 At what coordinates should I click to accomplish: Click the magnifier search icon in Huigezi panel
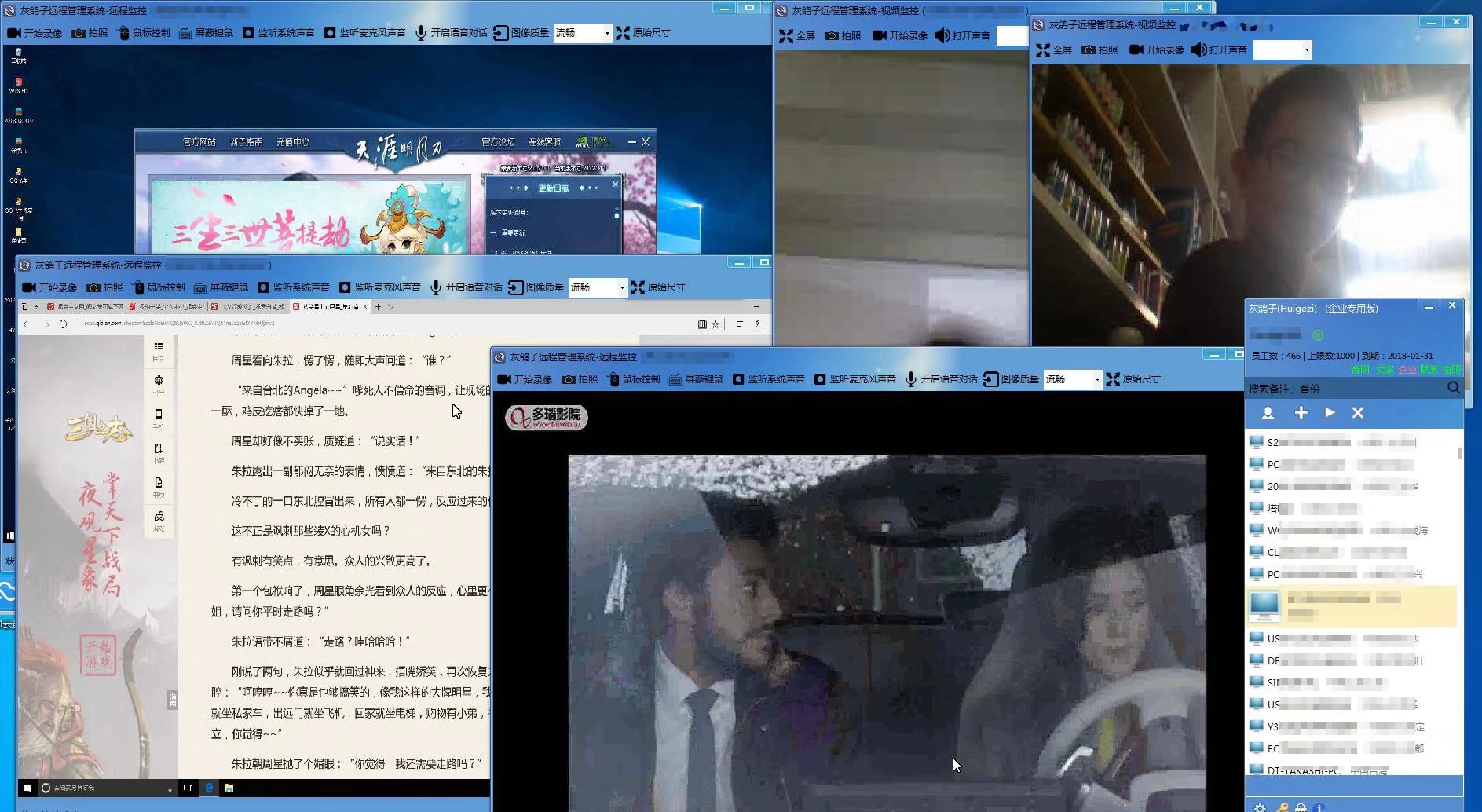click(1454, 388)
